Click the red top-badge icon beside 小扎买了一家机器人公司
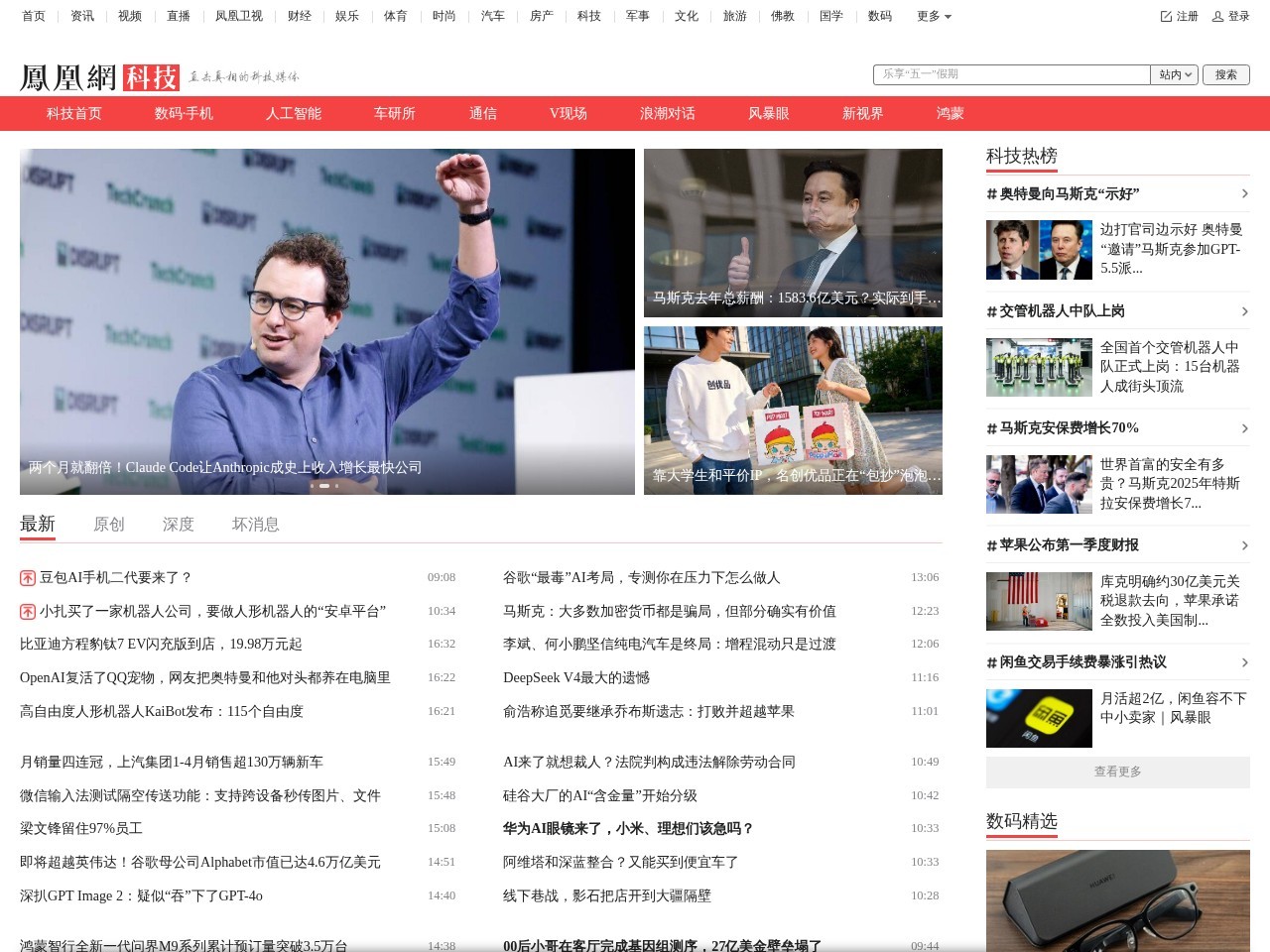The image size is (1270, 952). tap(28, 612)
